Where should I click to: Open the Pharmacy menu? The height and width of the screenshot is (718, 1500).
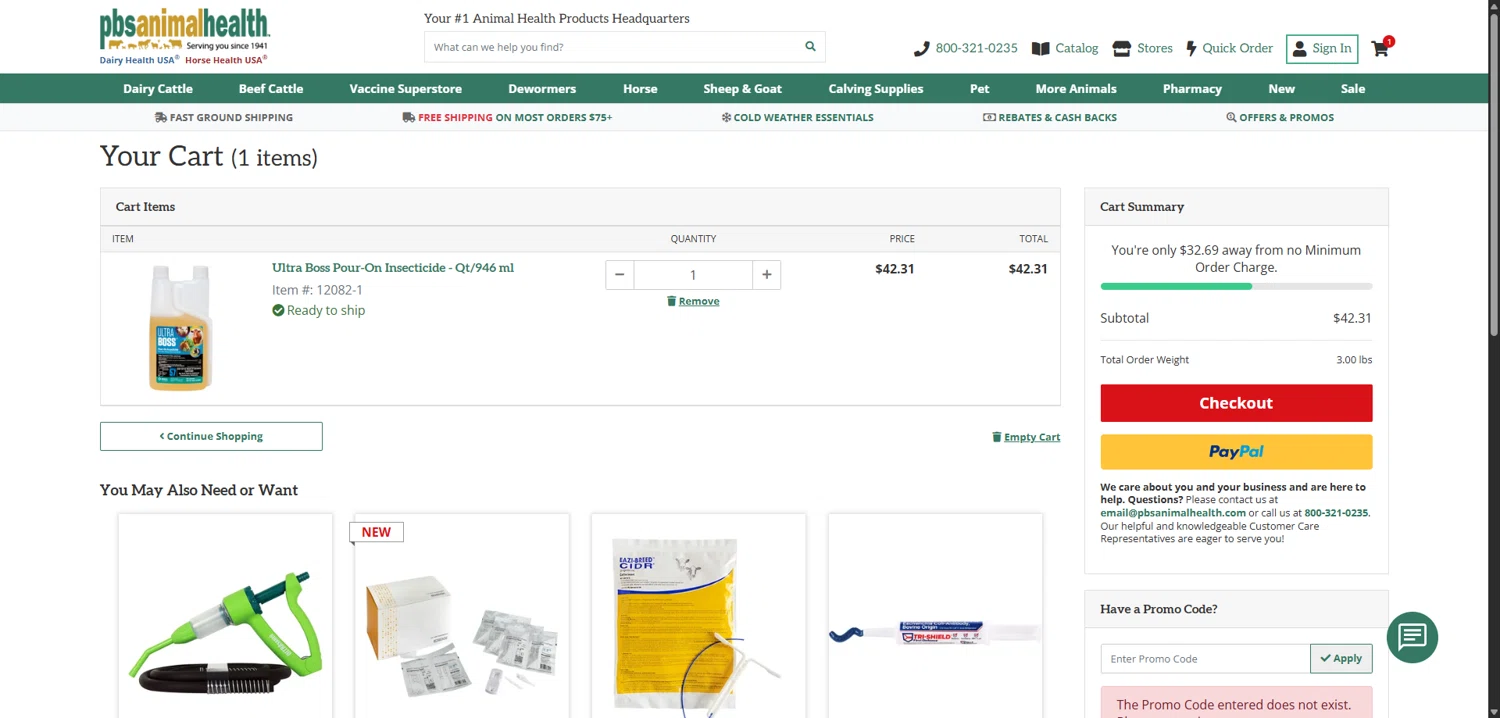click(1192, 88)
